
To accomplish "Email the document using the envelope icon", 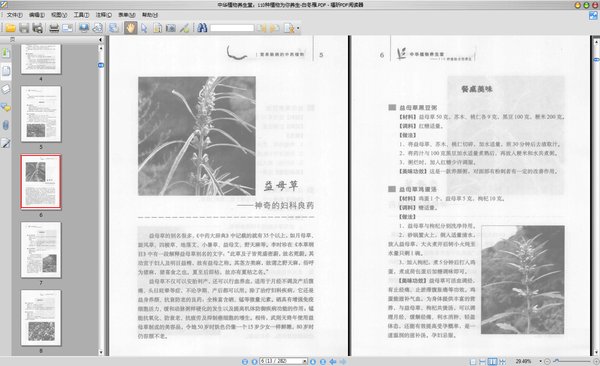I will click(x=67, y=28).
